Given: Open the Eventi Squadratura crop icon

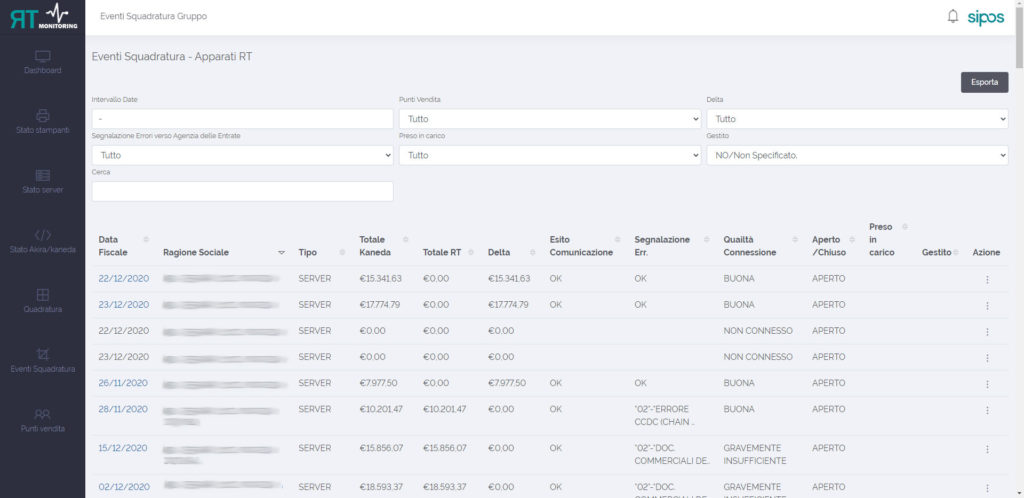Looking at the screenshot, I should tap(43, 354).
